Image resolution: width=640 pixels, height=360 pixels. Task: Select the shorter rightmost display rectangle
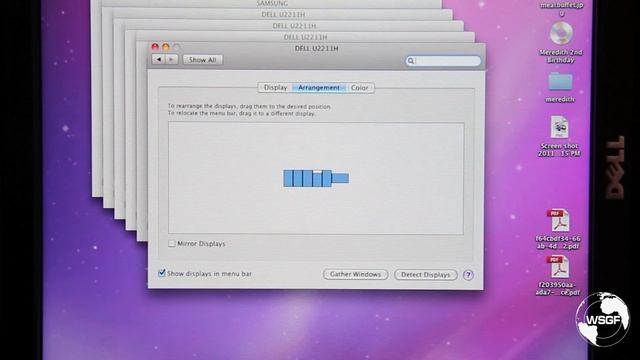tap(340, 178)
